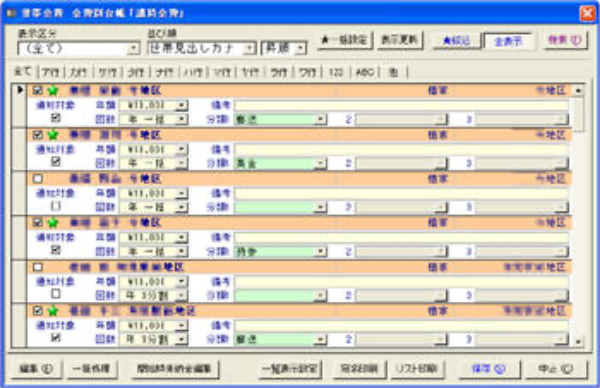Click the 表示更新 button
Image resolution: width=600 pixels, height=388 pixels.
400,40
